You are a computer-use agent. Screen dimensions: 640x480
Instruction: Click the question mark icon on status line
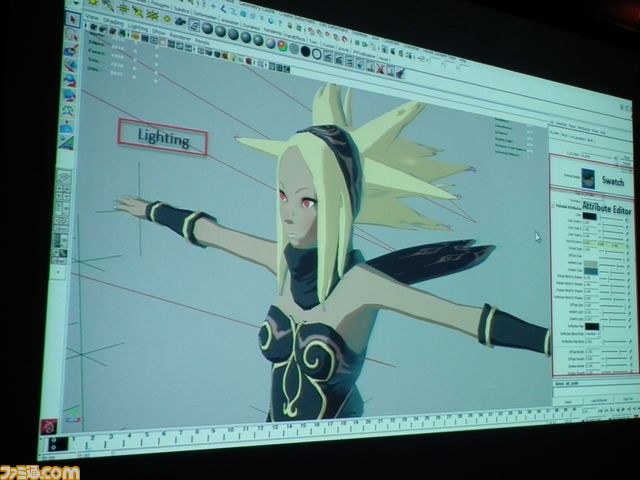280,23
